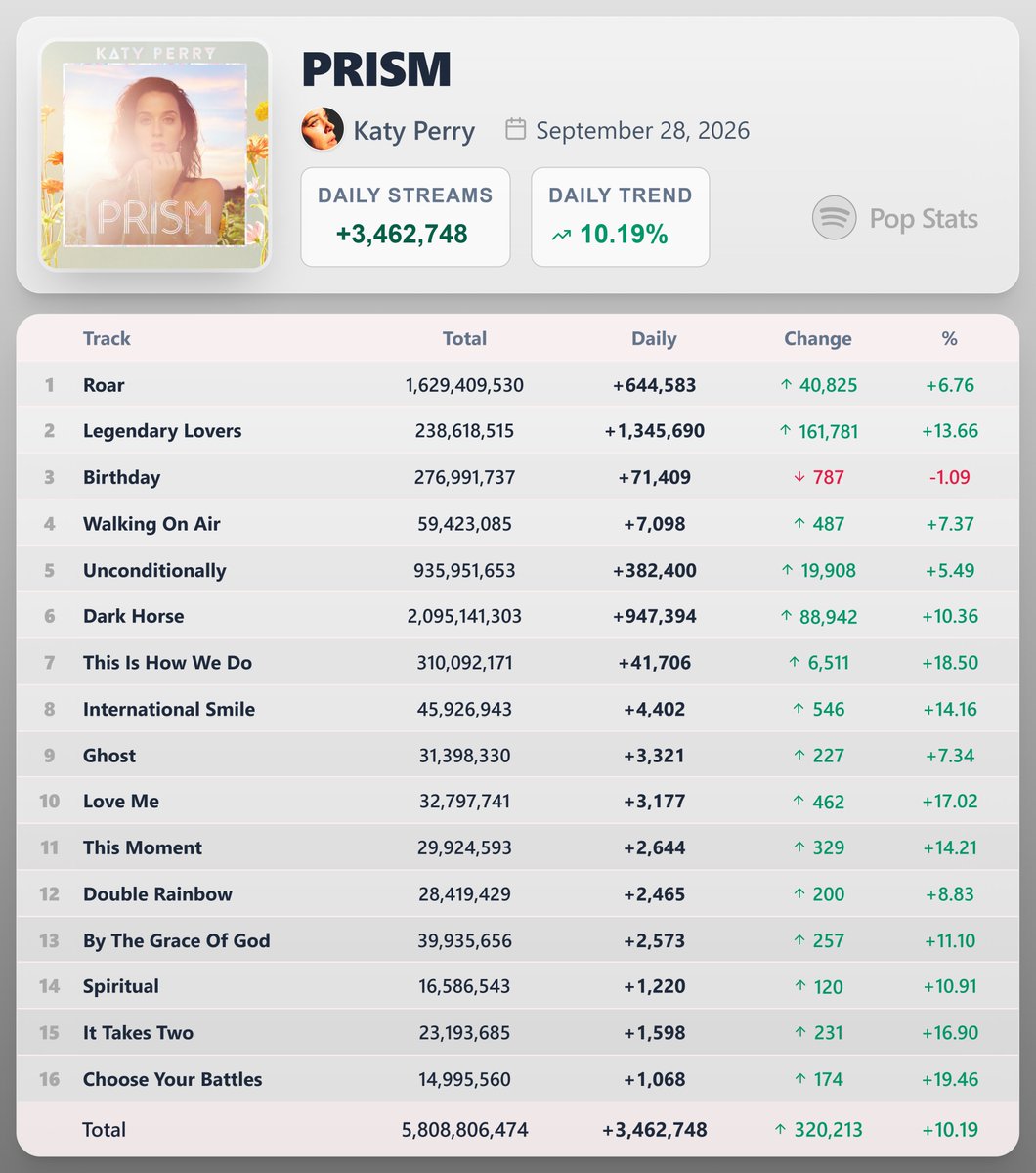
Task: Click Legendary Lovers change value 161,781
Action: point(829,431)
